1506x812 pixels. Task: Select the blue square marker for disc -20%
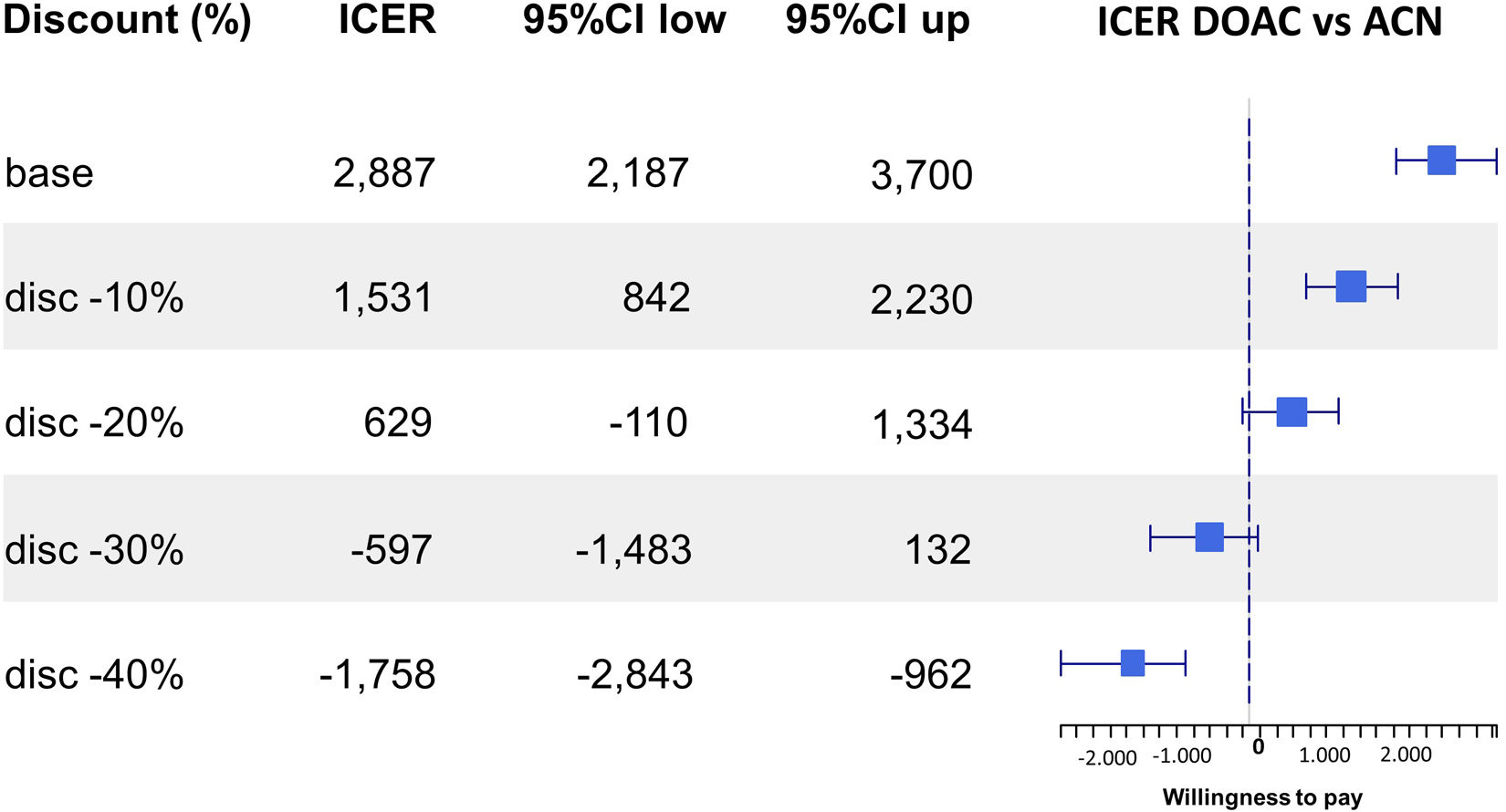click(1292, 411)
